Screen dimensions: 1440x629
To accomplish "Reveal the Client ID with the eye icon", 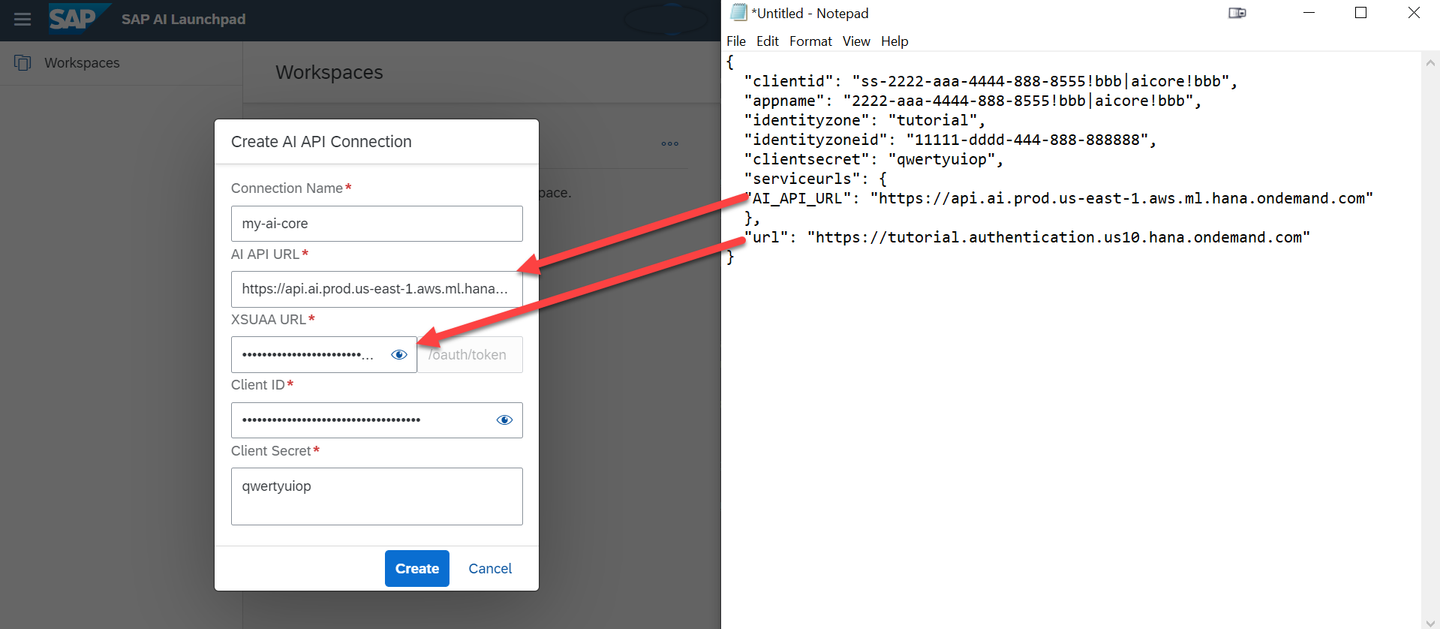I will click(504, 420).
